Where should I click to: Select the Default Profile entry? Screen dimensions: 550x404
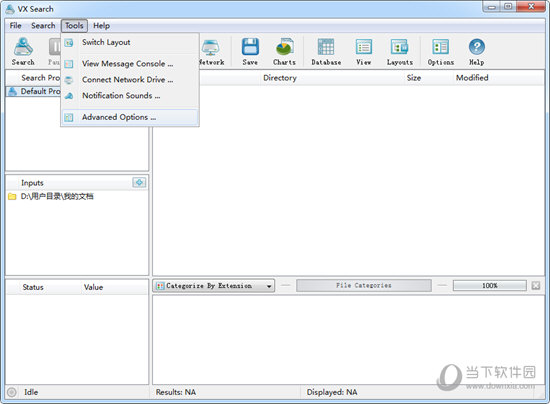[34, 92]
